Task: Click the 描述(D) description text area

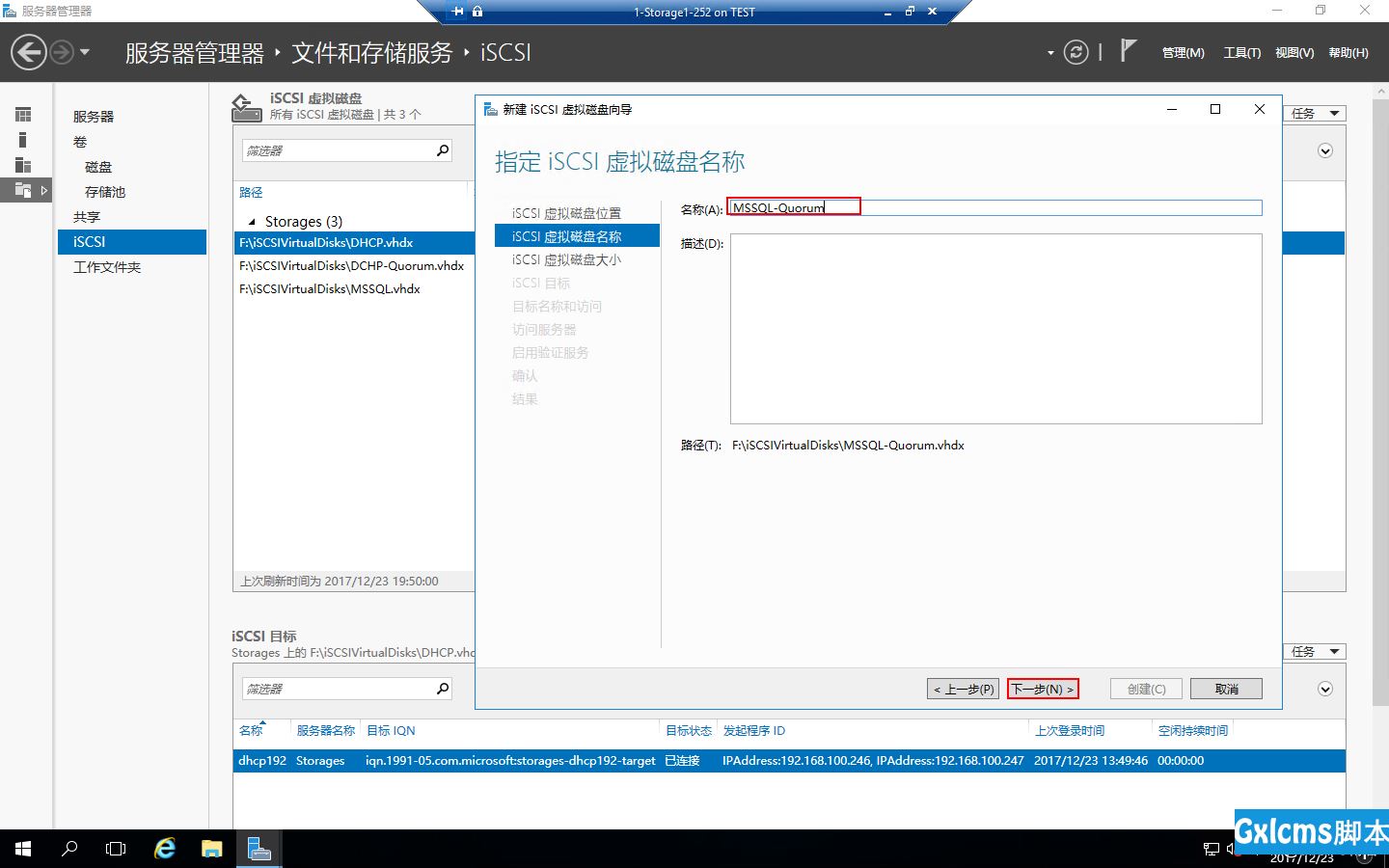Action: [996, 329]
